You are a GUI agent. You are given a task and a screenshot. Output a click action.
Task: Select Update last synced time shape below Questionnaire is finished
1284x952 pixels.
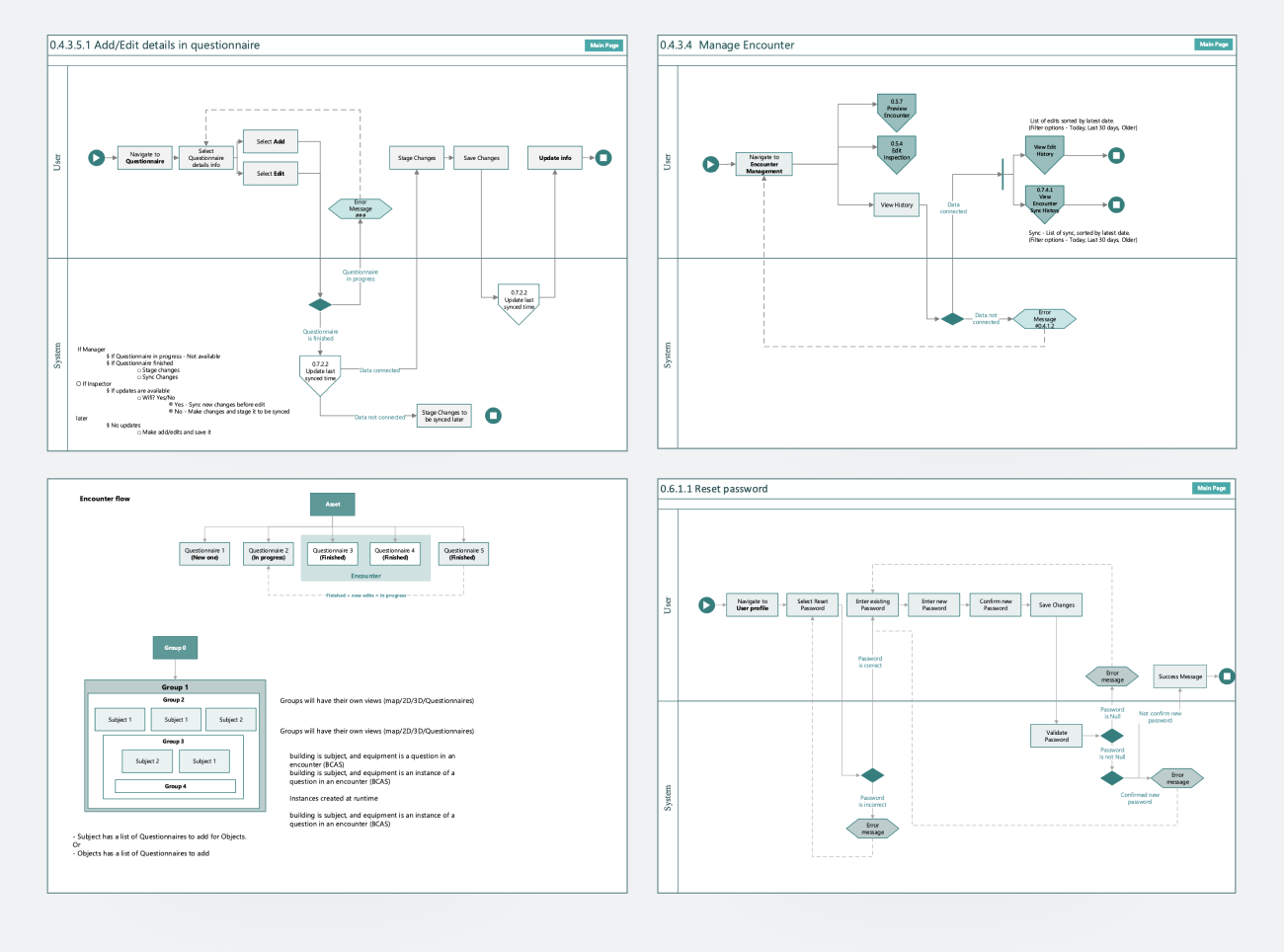pos(320,375)
